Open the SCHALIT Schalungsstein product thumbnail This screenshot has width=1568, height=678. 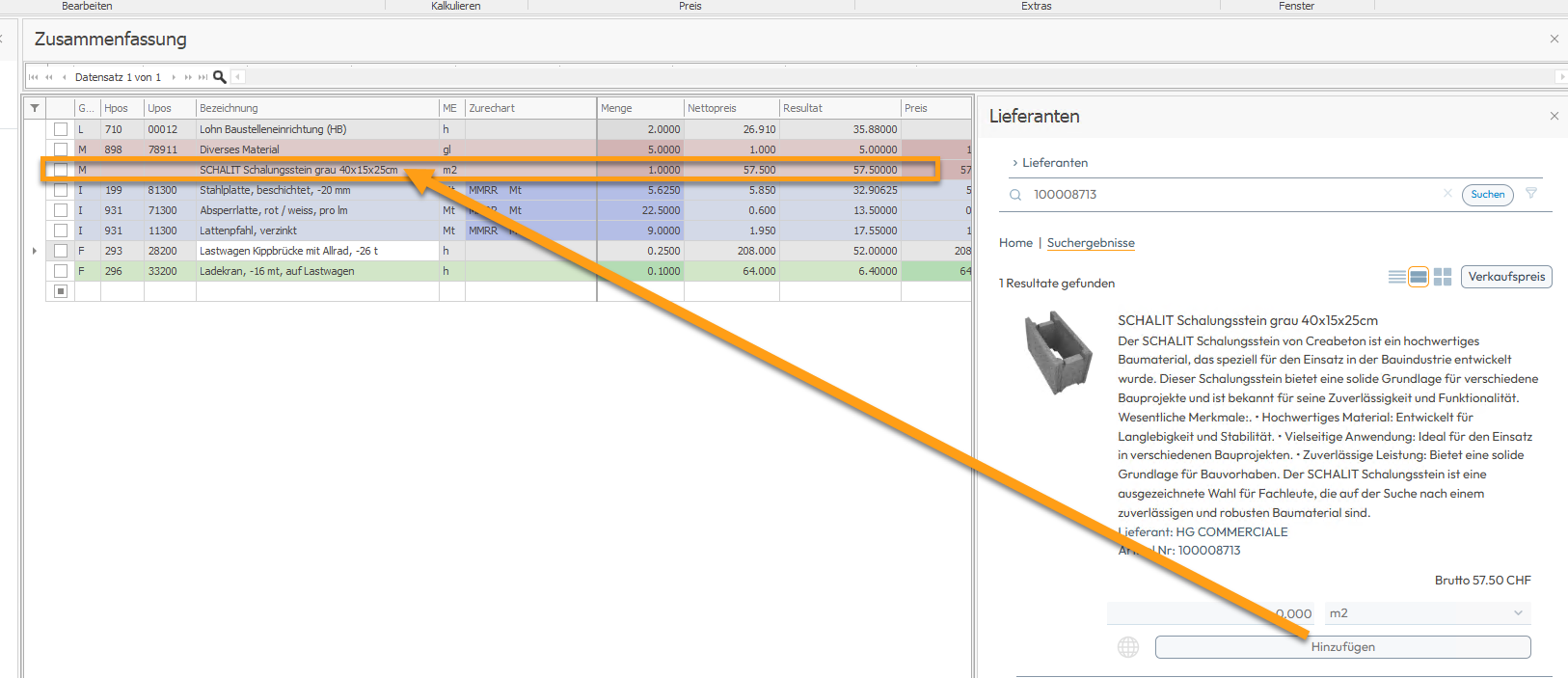pyautogui.click(x=1058, y=352)
